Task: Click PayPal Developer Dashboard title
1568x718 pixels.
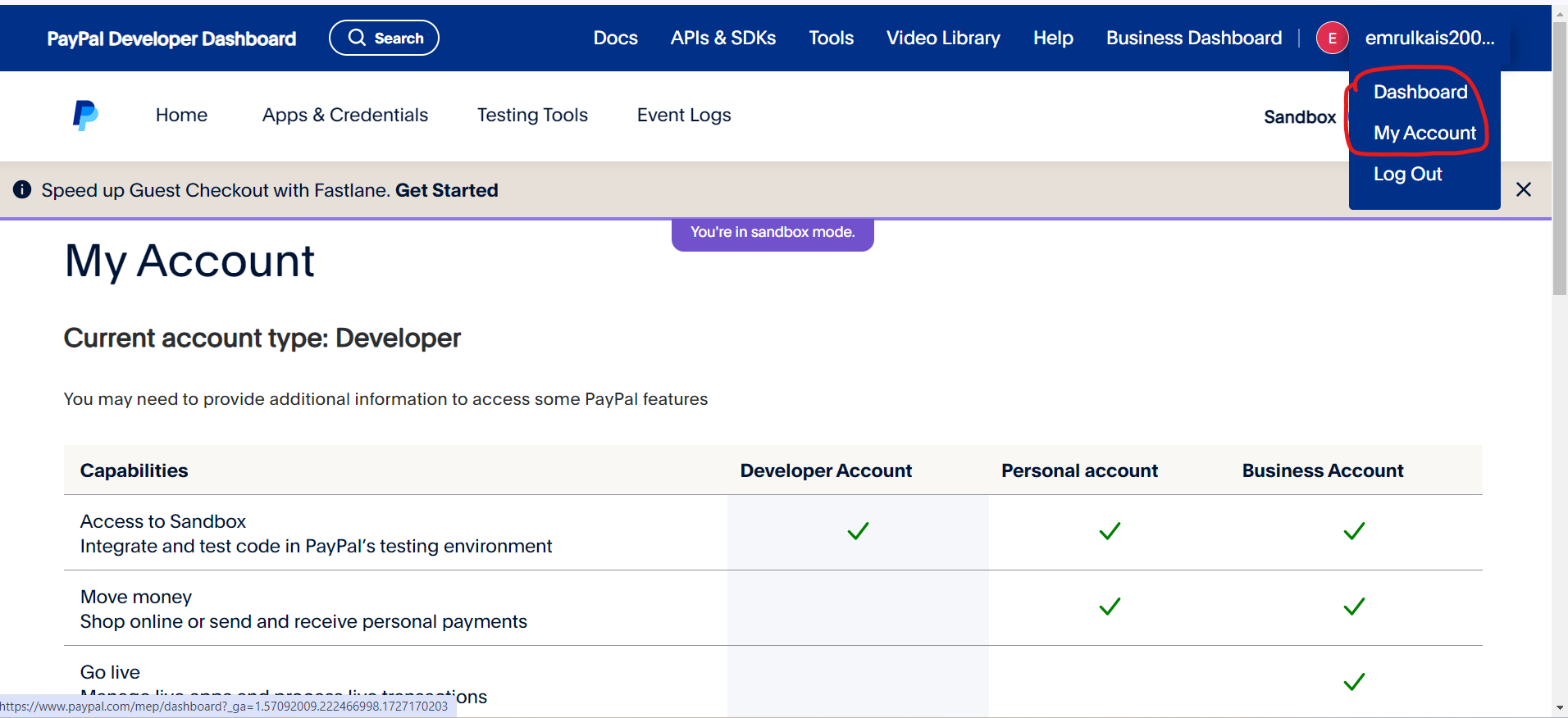Action: pos(171,39)
